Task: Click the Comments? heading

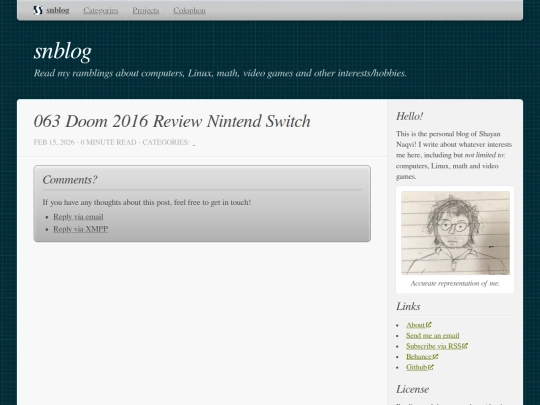Action: pyautogui.click(x=70, y=180)
